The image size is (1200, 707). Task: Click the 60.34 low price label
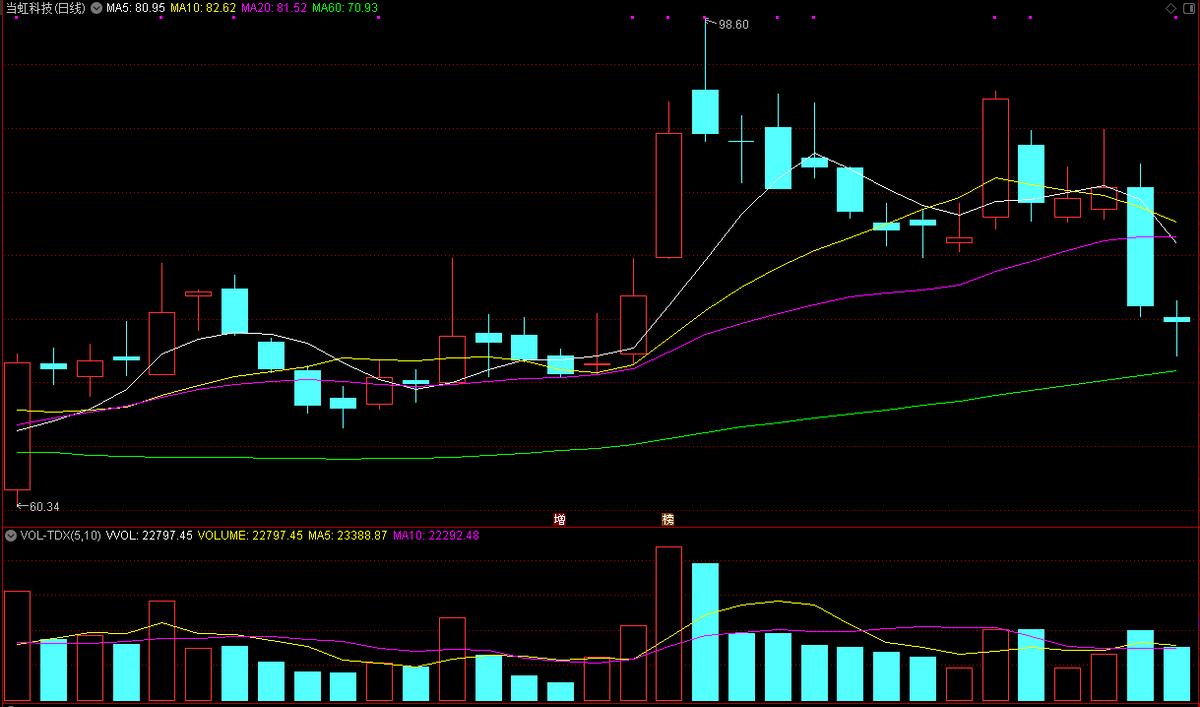44,507
